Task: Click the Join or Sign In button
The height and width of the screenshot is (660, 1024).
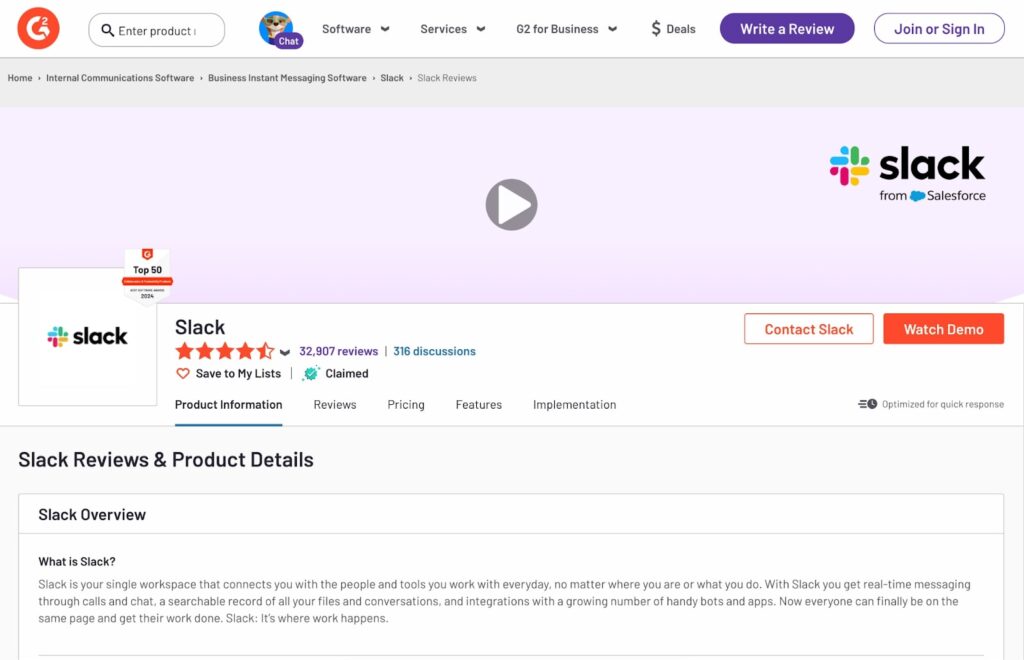Action: coord(939,29)
